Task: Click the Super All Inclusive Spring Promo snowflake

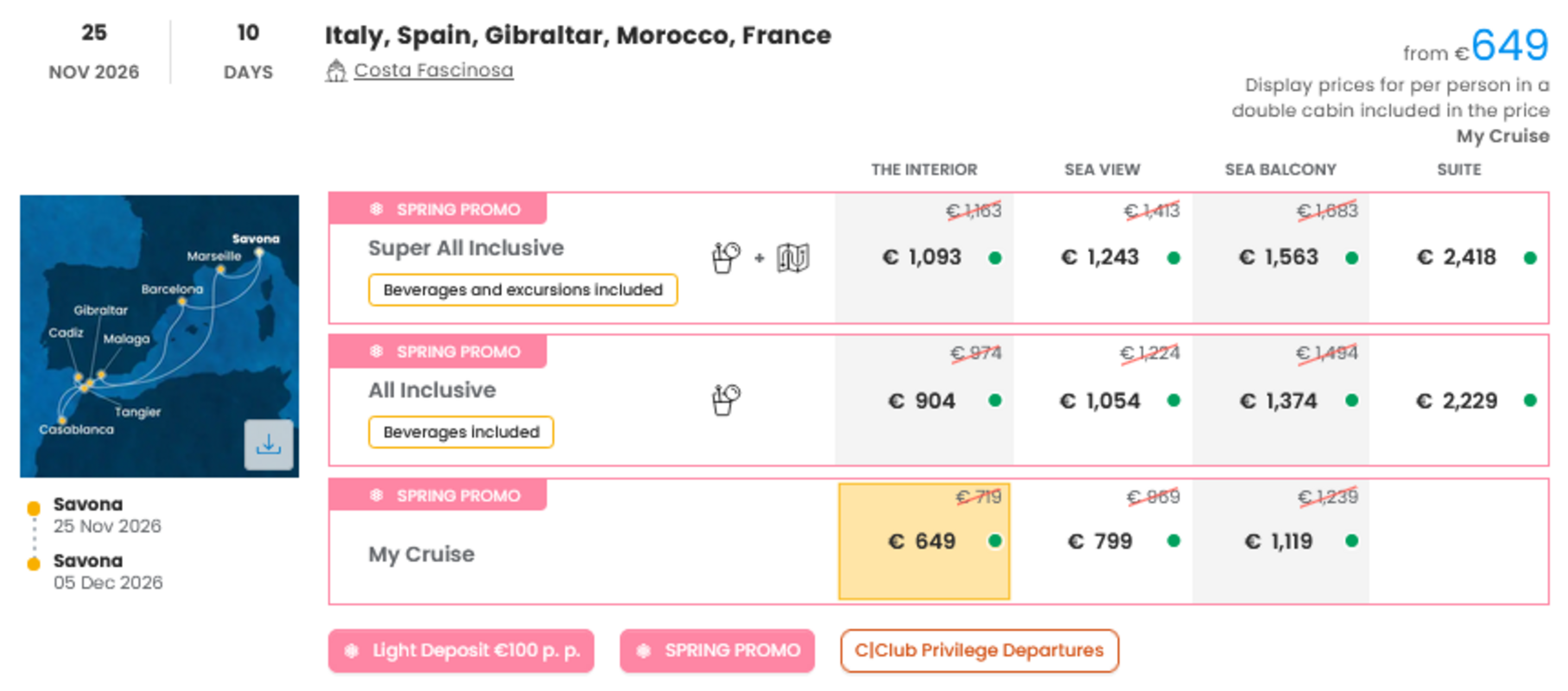Action: [377, 209]
